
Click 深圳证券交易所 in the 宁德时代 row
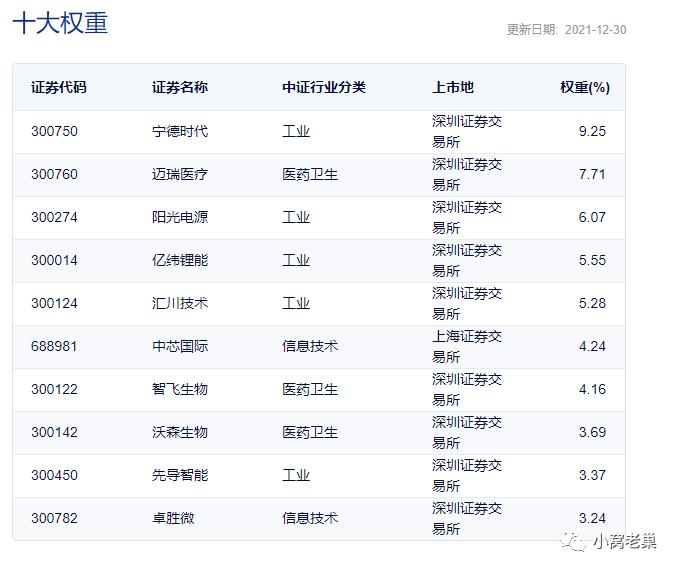point(467,131)
